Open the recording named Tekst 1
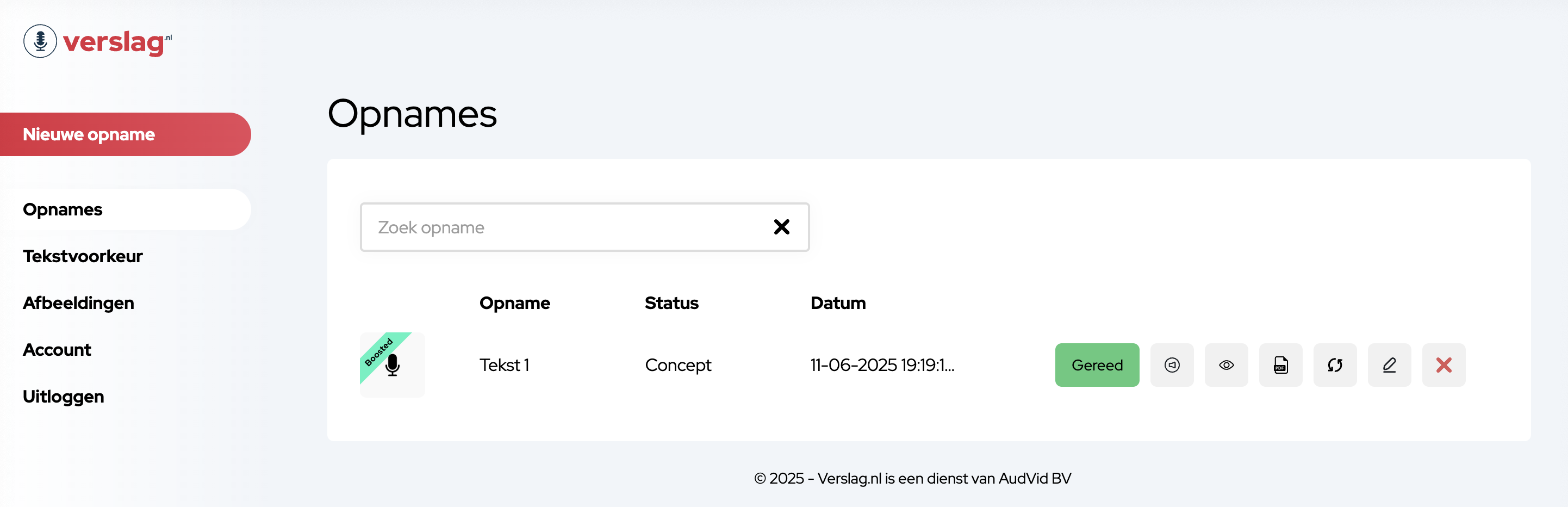The width and height of the screenshot is (1568, 507). point(504,365)
